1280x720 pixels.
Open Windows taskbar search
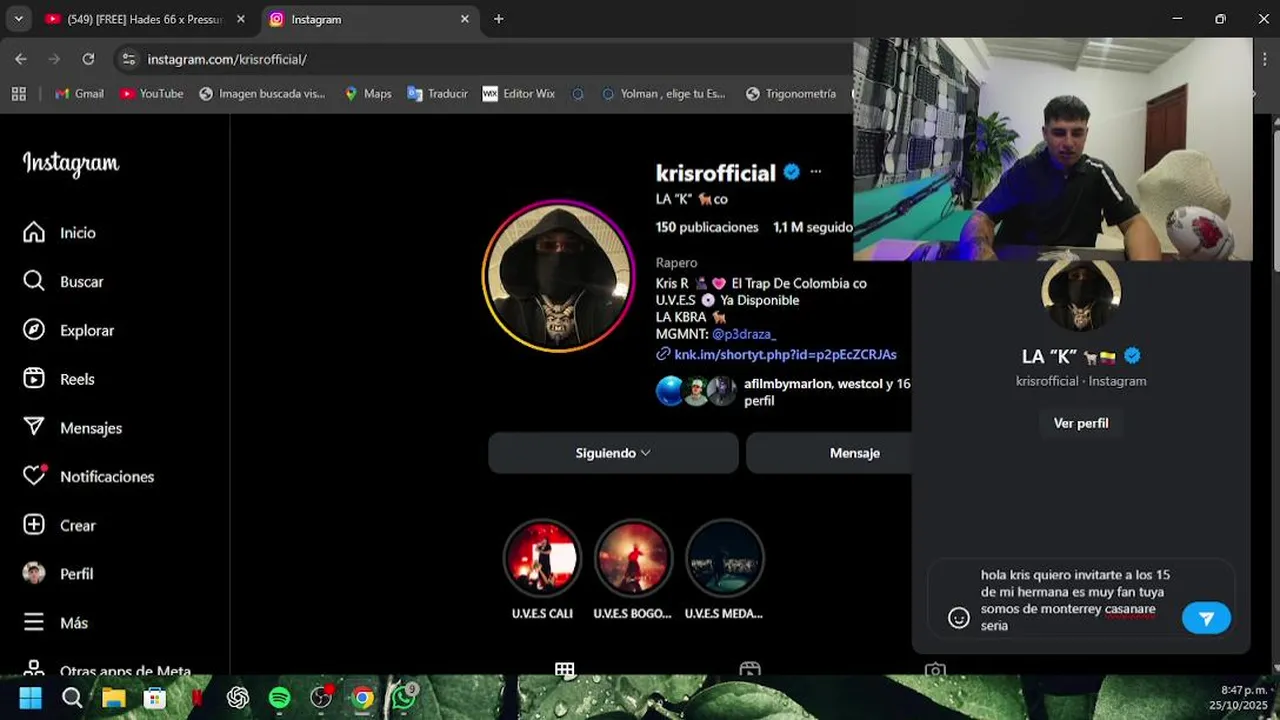pos(72,698)
